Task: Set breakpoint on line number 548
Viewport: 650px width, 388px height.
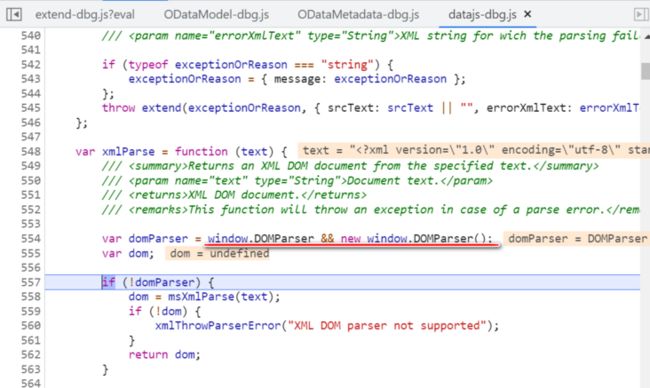Action: click(x=31, y=152)
